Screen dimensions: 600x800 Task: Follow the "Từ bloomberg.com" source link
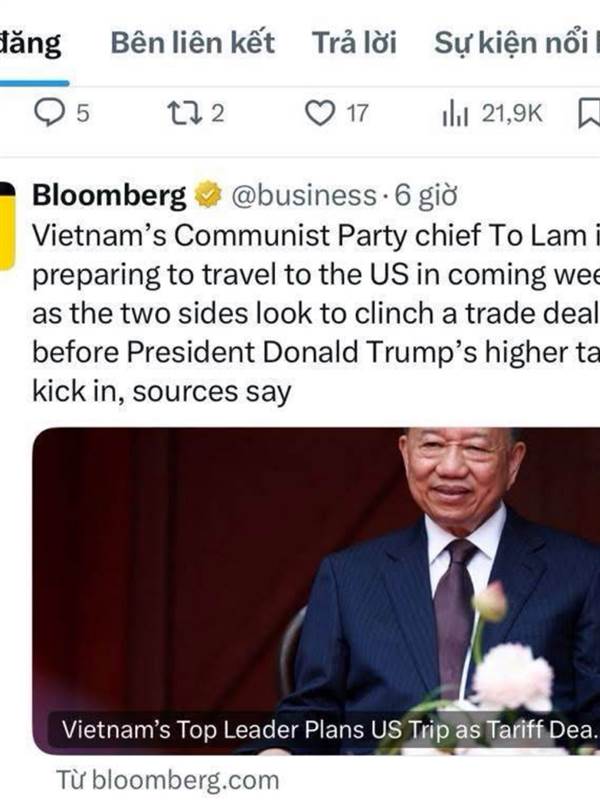pos(168,780)
